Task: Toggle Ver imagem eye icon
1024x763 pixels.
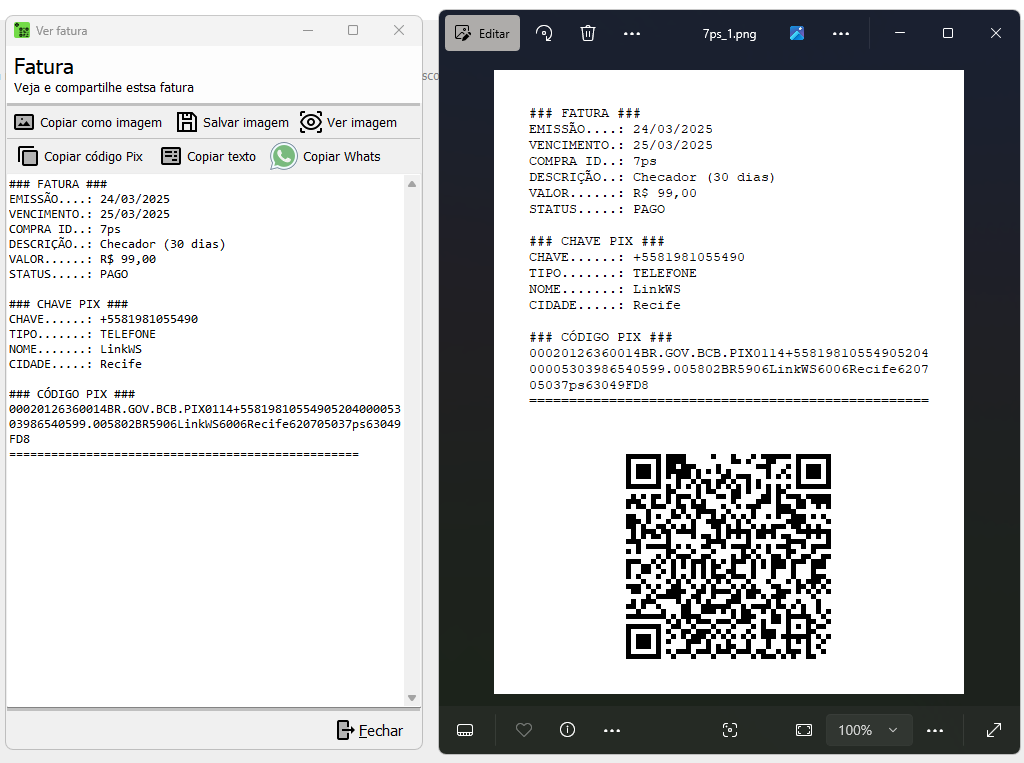Action: click(311, 122)
